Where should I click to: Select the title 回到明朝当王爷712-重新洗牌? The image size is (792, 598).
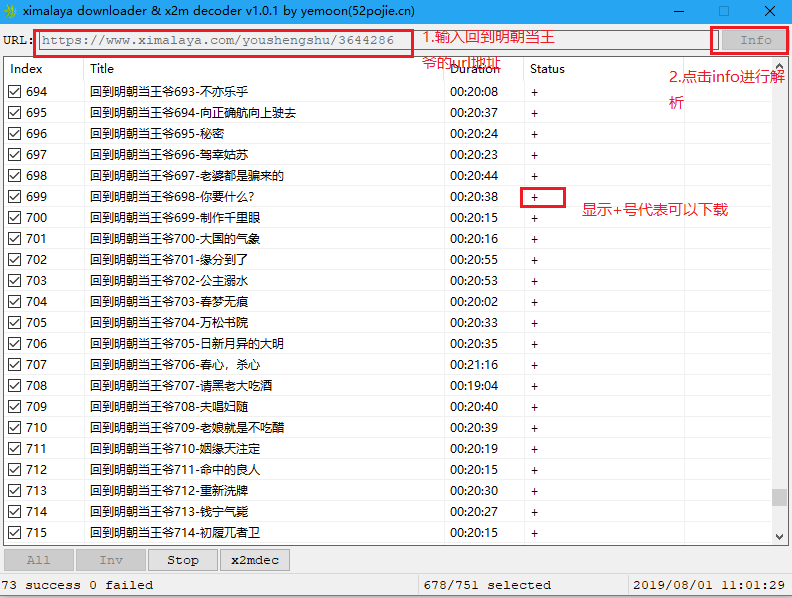click(x=169, y=490)
